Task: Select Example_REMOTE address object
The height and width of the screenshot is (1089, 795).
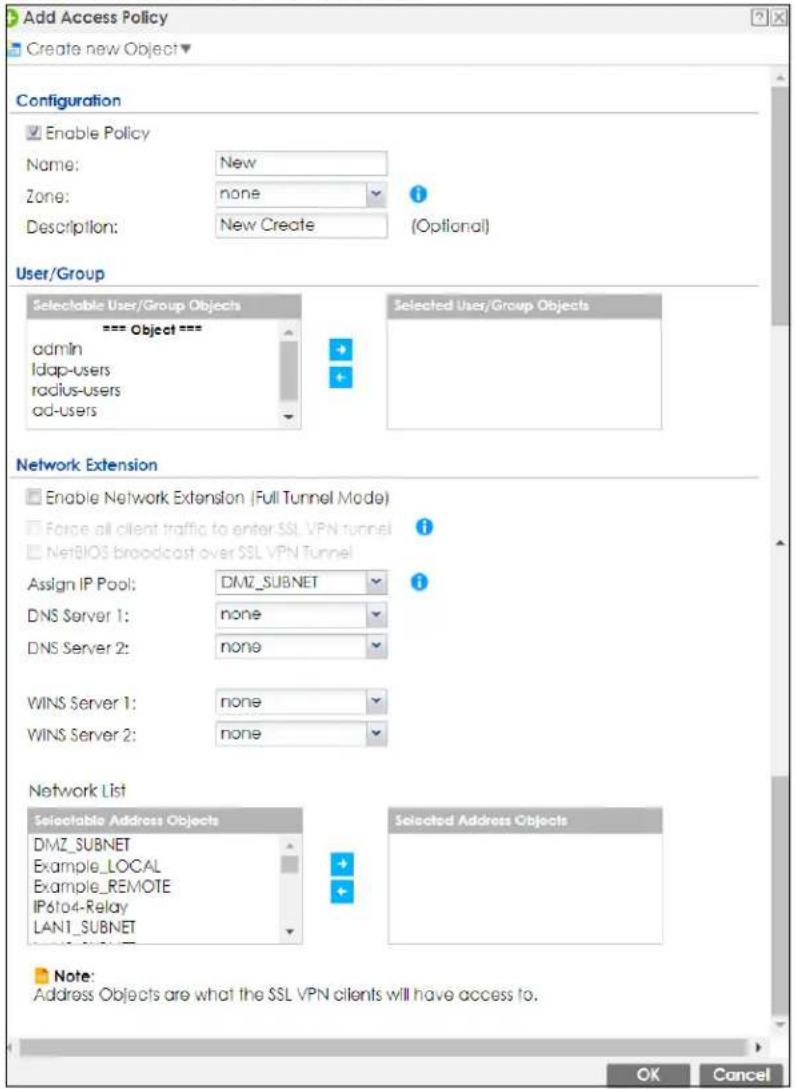Action: click(x=101, y=886)
